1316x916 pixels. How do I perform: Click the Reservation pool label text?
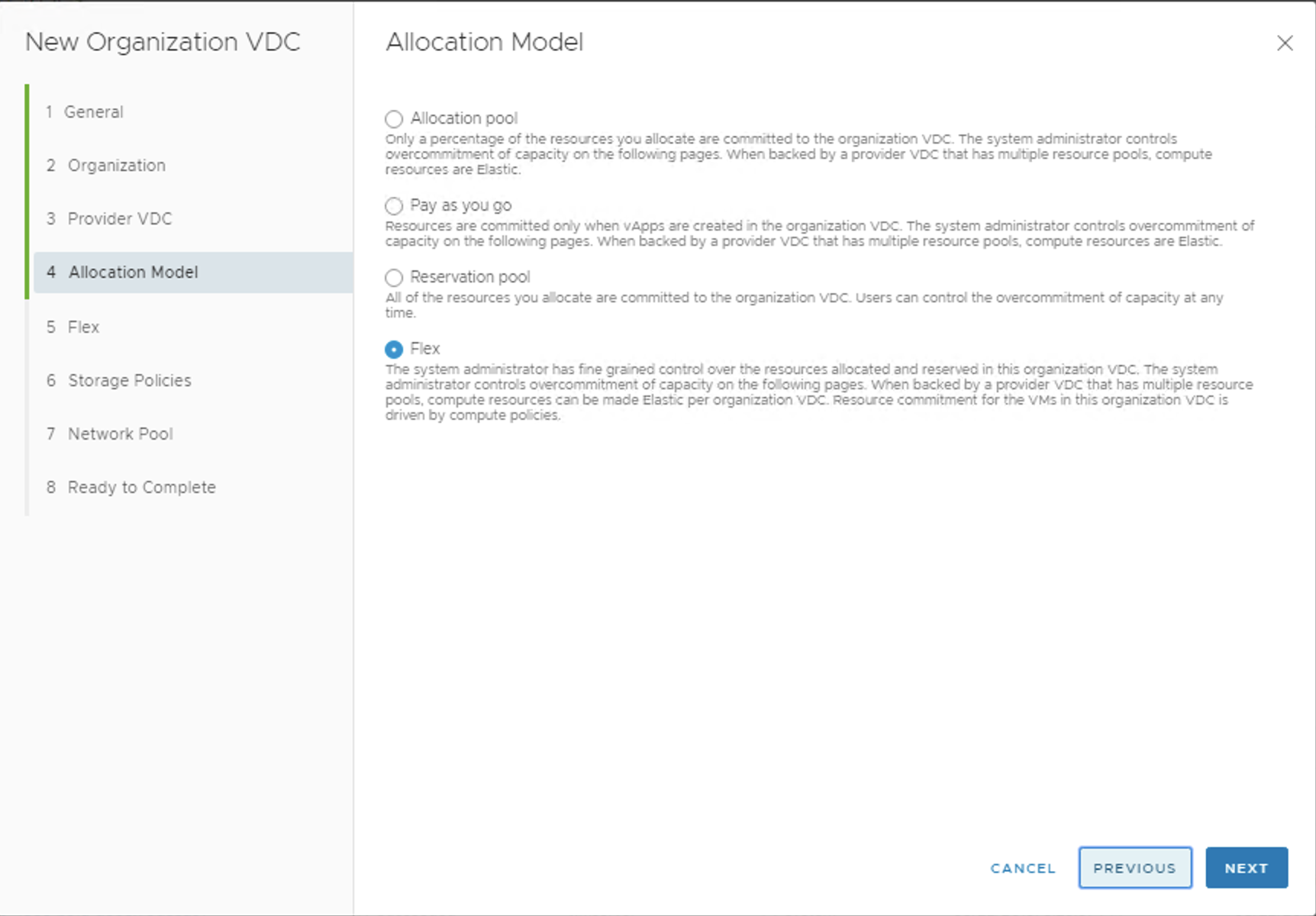pyautogui.click(x=470, y=277)
